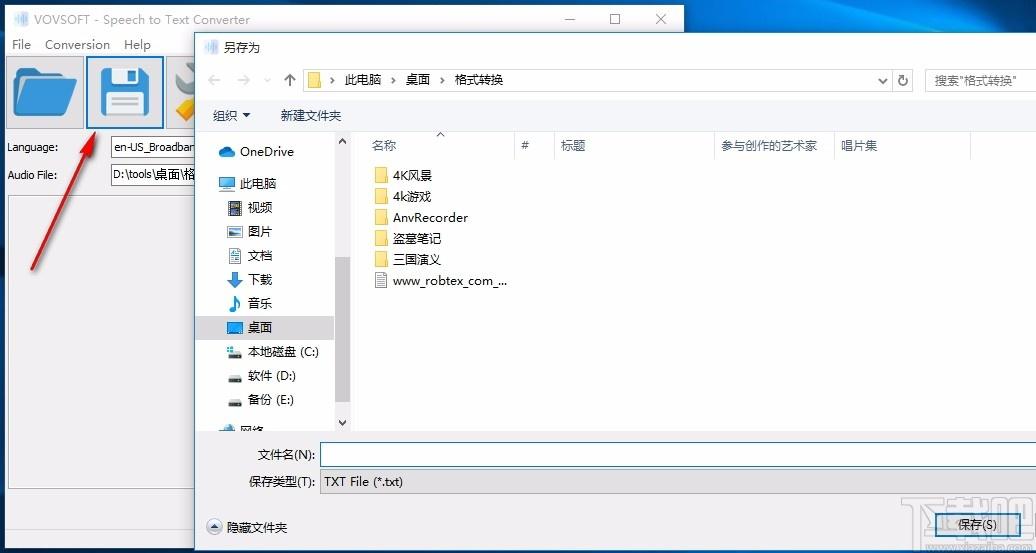Click the search 格式转换 box
Viewport: 1036px width, 553px height.
coord(980,81)
